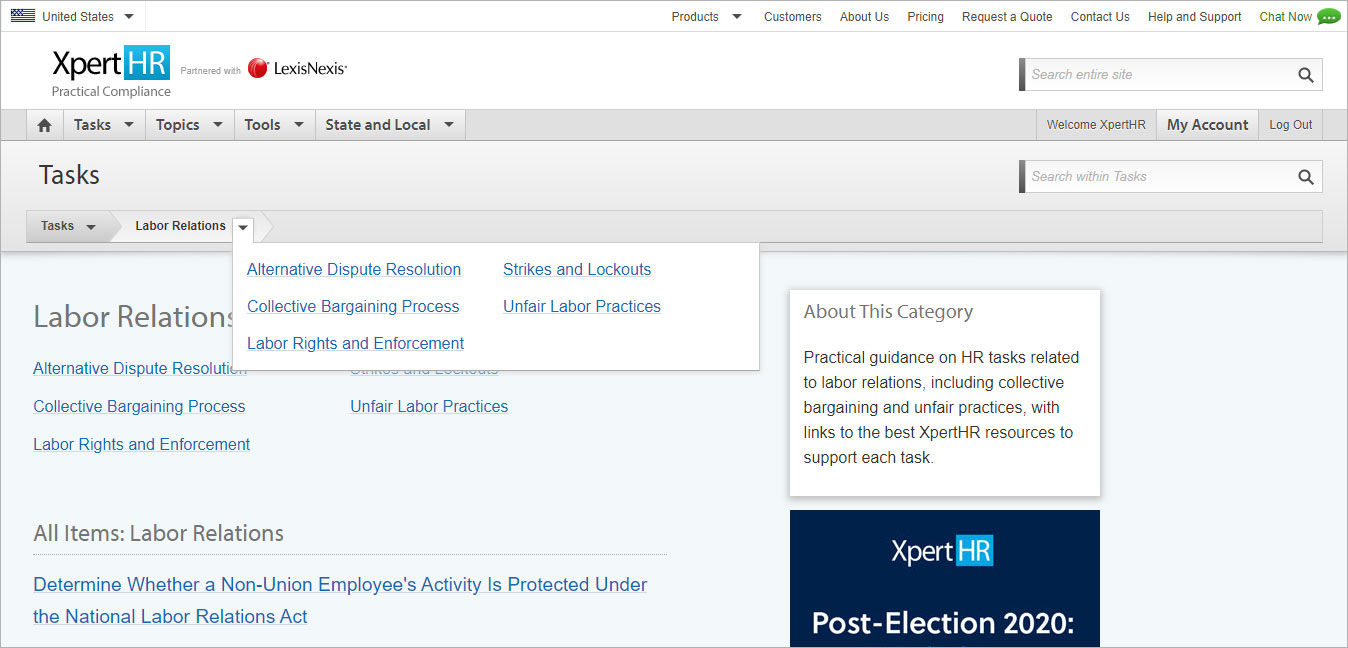Select Strikes and Lockouts in dropdown
This screenshot has height=648, width=1348.
click(x=577, y=270)
